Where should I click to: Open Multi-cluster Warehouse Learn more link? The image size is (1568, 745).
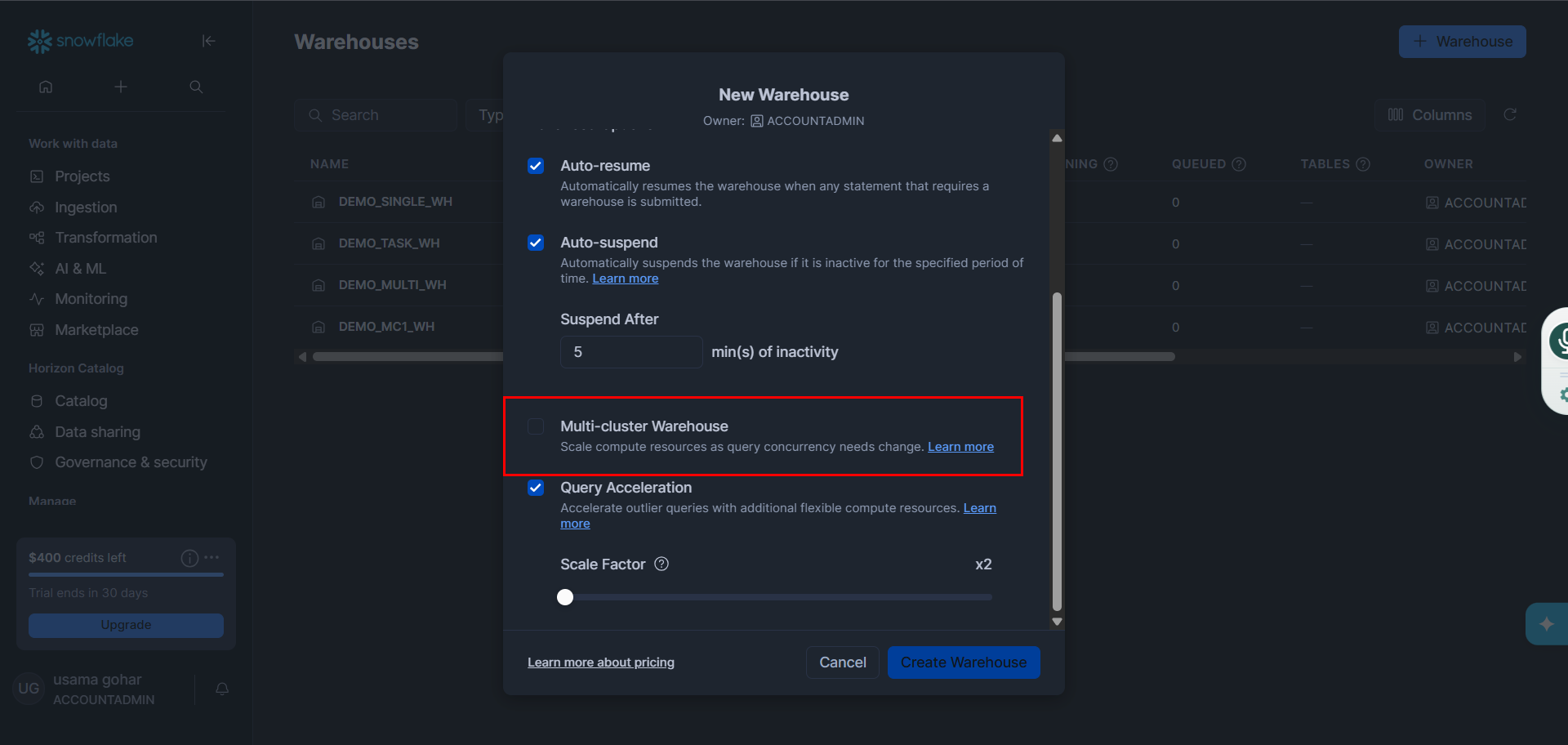tap(960, 447)
